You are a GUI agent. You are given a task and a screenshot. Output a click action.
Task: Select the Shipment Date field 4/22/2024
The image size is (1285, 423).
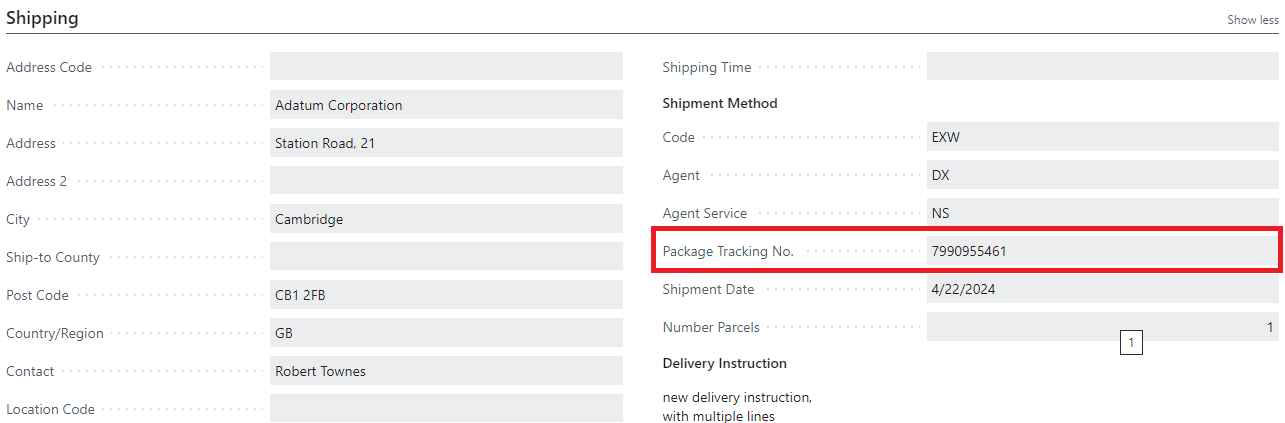(1102, 289)
